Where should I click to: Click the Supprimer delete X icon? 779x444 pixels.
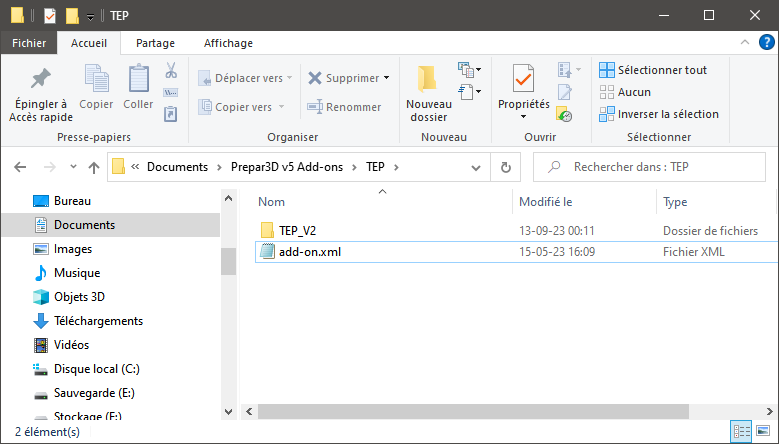(x=315, y=78)
